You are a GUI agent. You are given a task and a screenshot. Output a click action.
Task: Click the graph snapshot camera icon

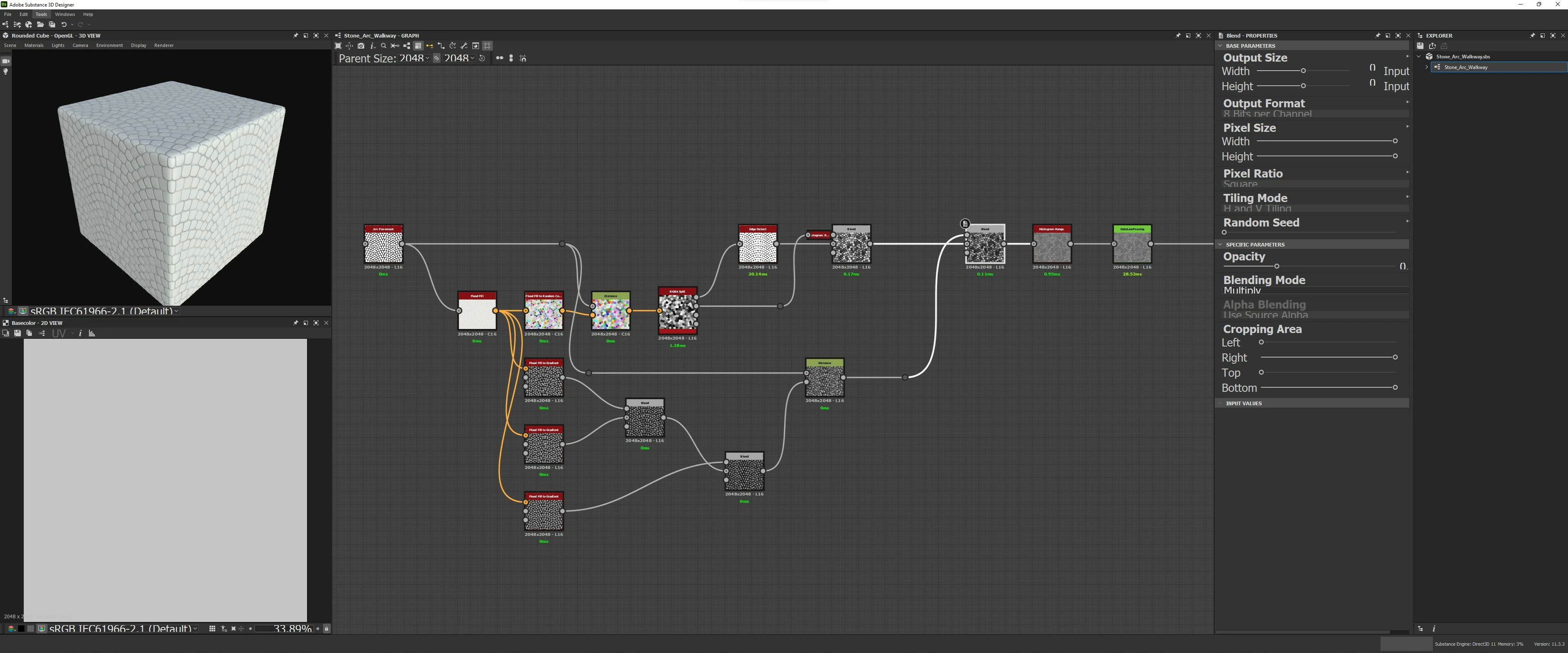tap(361, 46)
